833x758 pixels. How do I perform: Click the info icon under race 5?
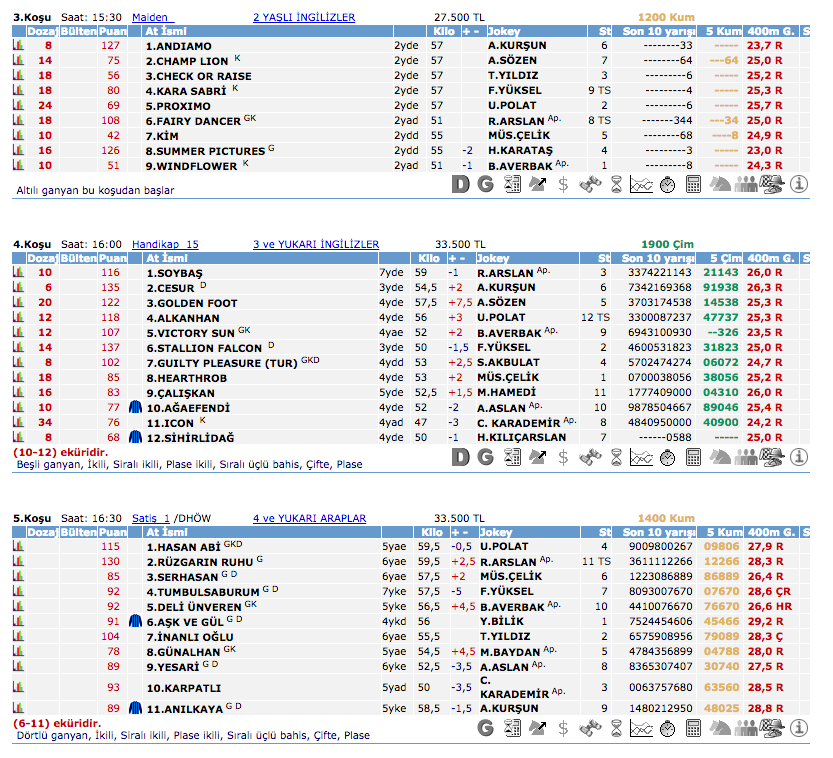coord(799,729)
